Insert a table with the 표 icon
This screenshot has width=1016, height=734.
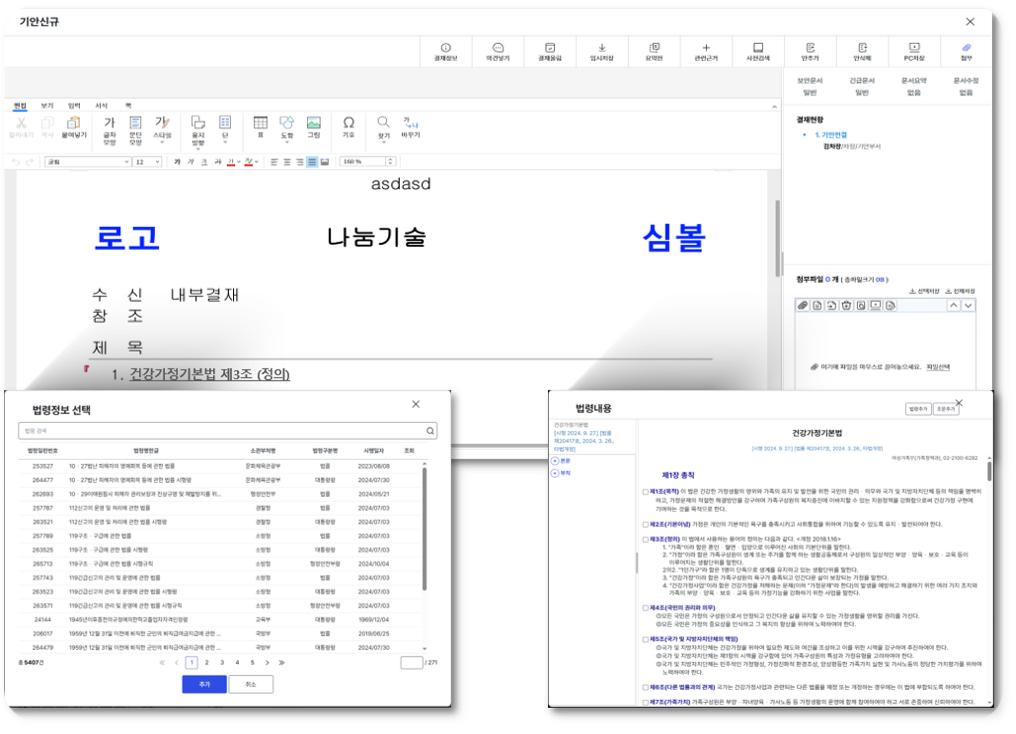260,126
